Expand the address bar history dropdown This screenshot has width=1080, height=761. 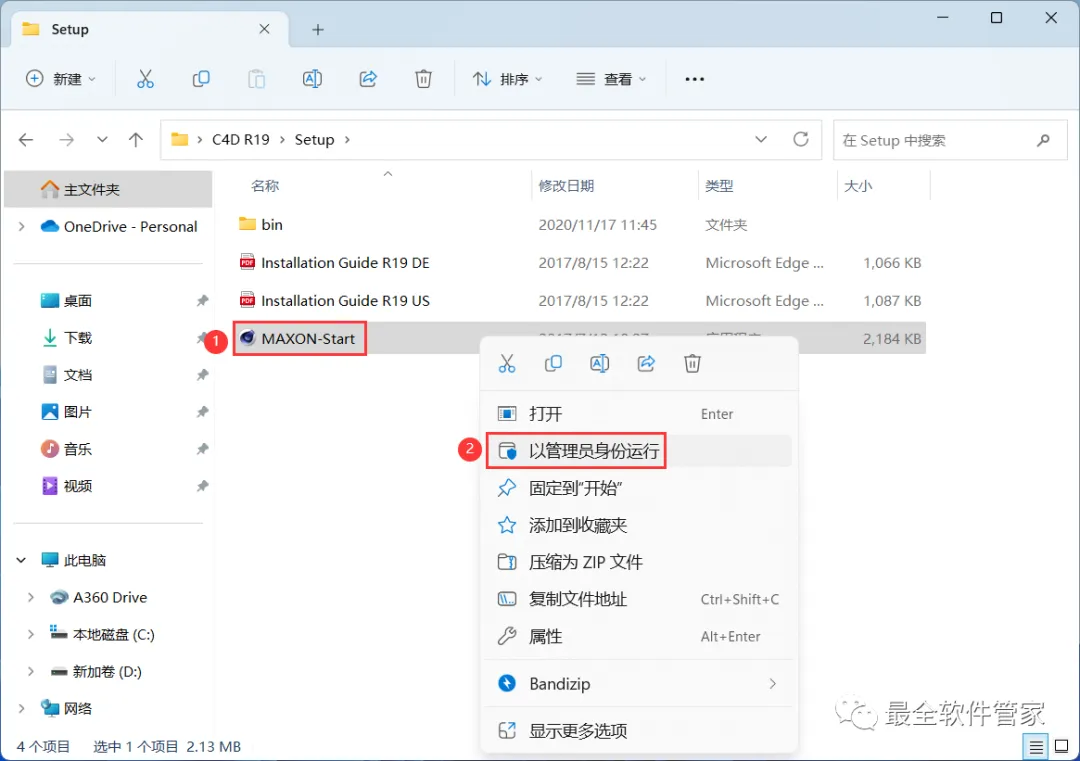761,140
